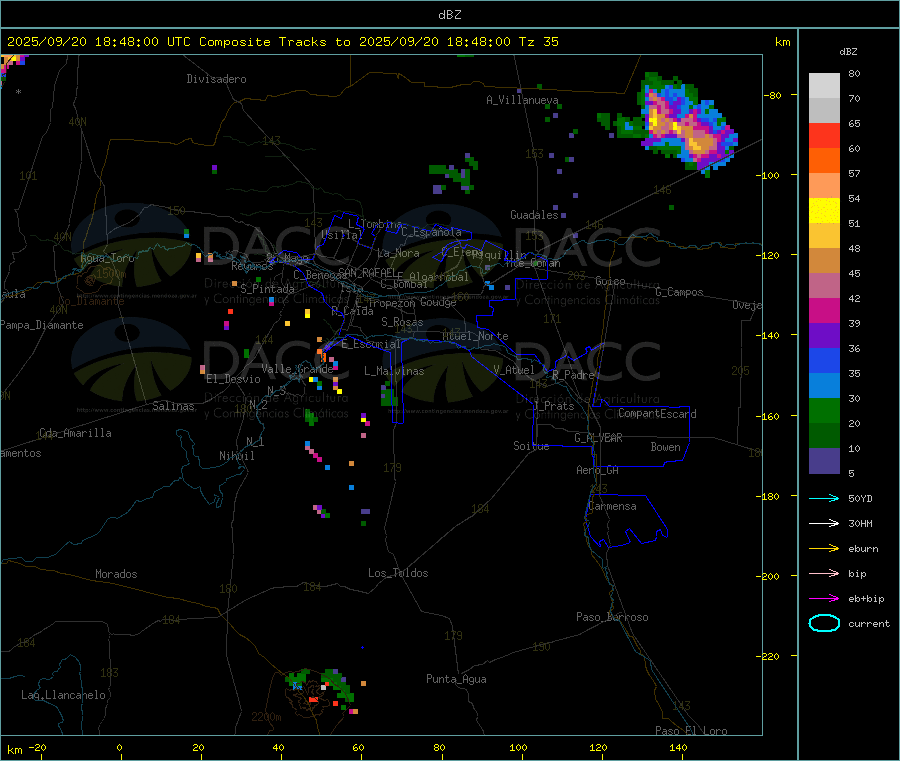Click the 0 km bottom axis label
The image size is (900, 761).
[x=119, y=747]
